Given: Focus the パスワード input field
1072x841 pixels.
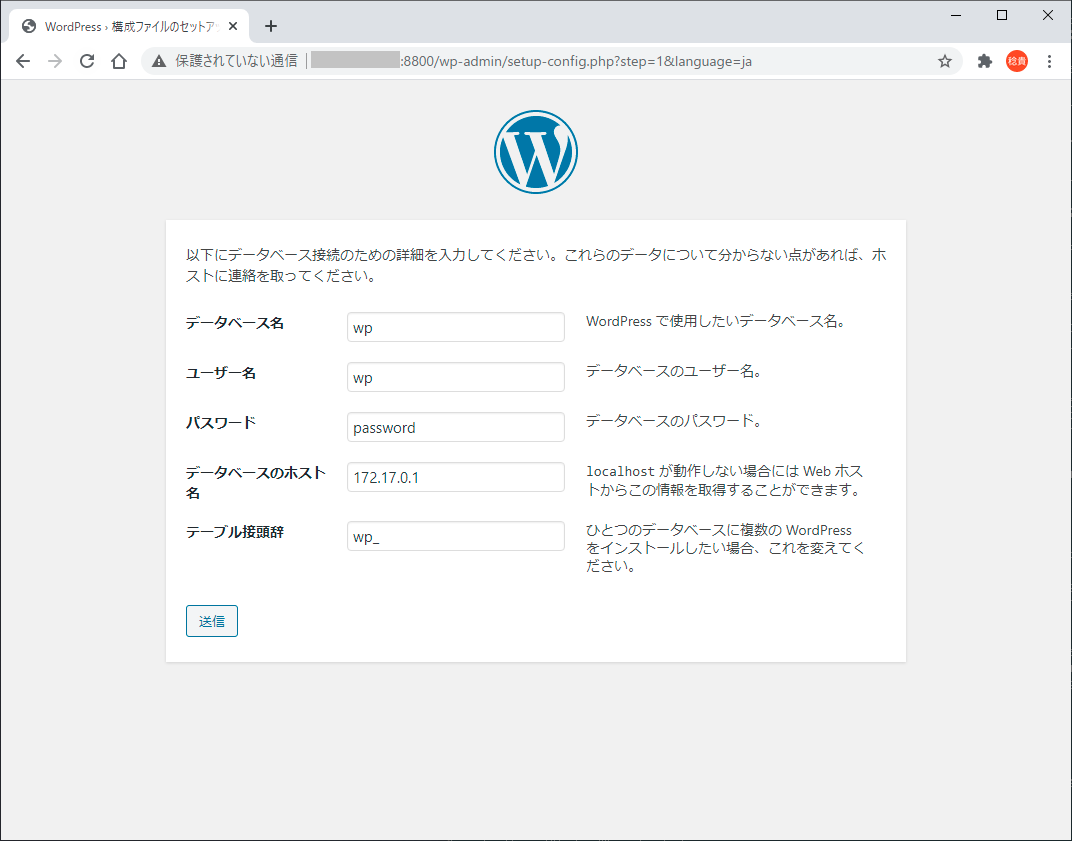Looking at the screenshot, I should click(455, 427).
